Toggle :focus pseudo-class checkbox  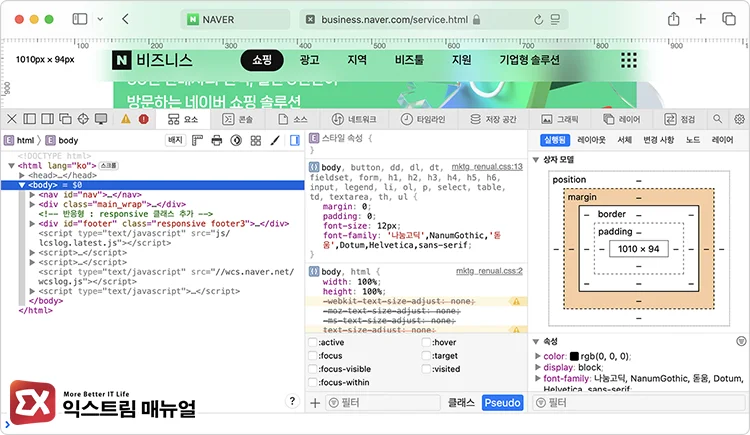(x=313, y=356)
